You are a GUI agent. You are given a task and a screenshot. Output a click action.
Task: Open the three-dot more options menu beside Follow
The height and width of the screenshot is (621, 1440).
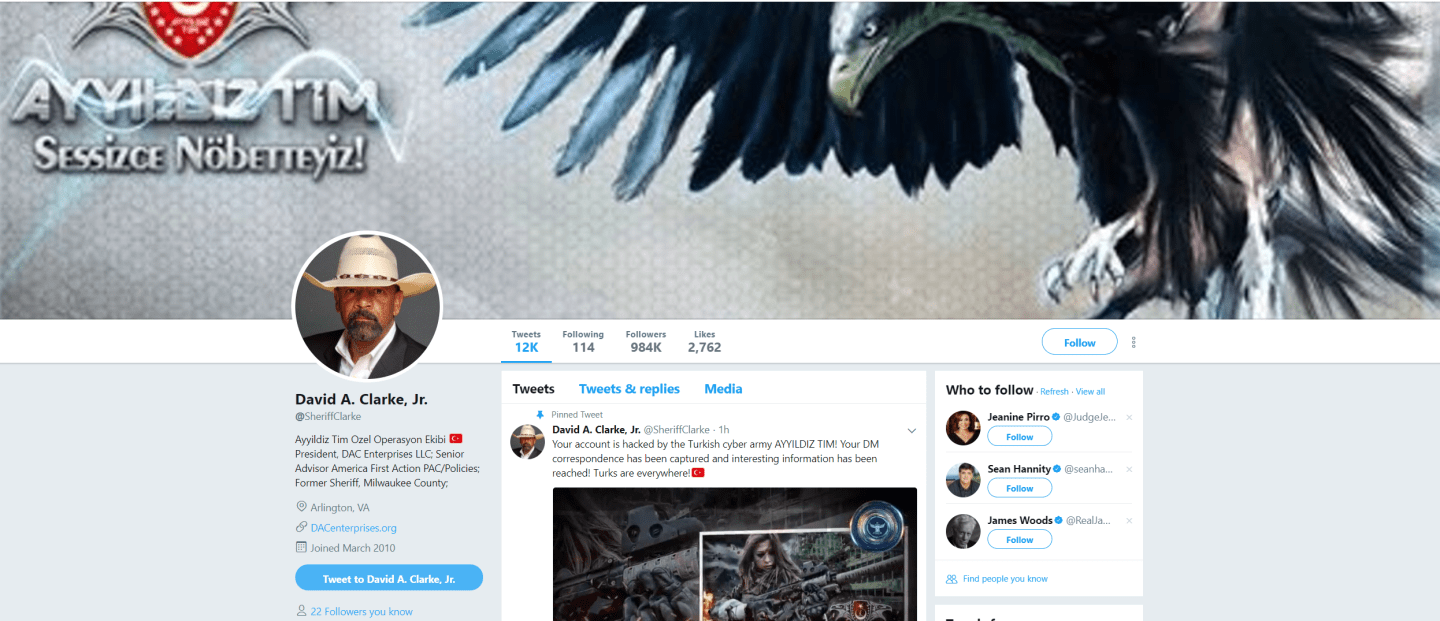coord(1133,342)
